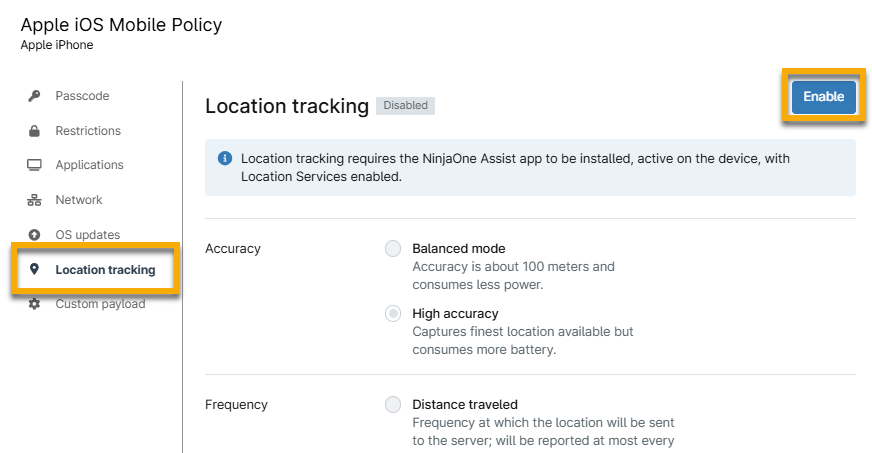872x453 pixels.
Task: Select the High accuracy radio button
Action: [393, 314]
